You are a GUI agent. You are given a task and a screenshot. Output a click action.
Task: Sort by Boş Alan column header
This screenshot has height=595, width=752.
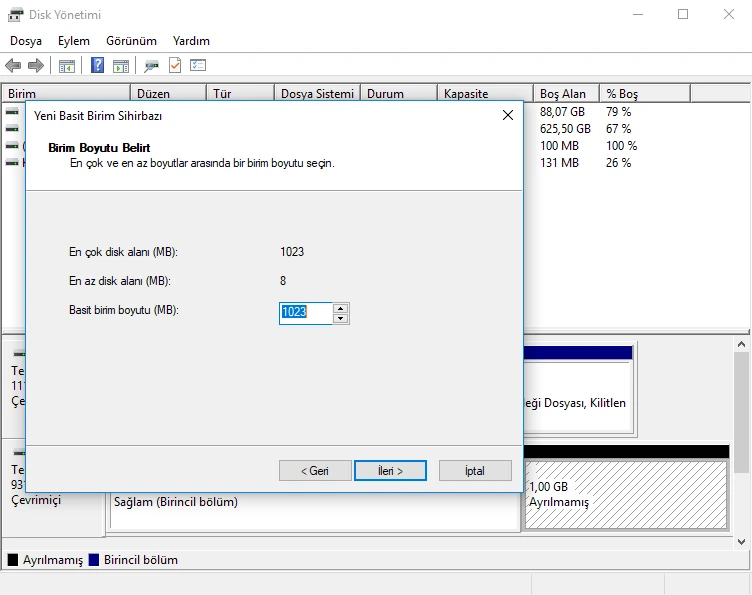pos(566,93)
